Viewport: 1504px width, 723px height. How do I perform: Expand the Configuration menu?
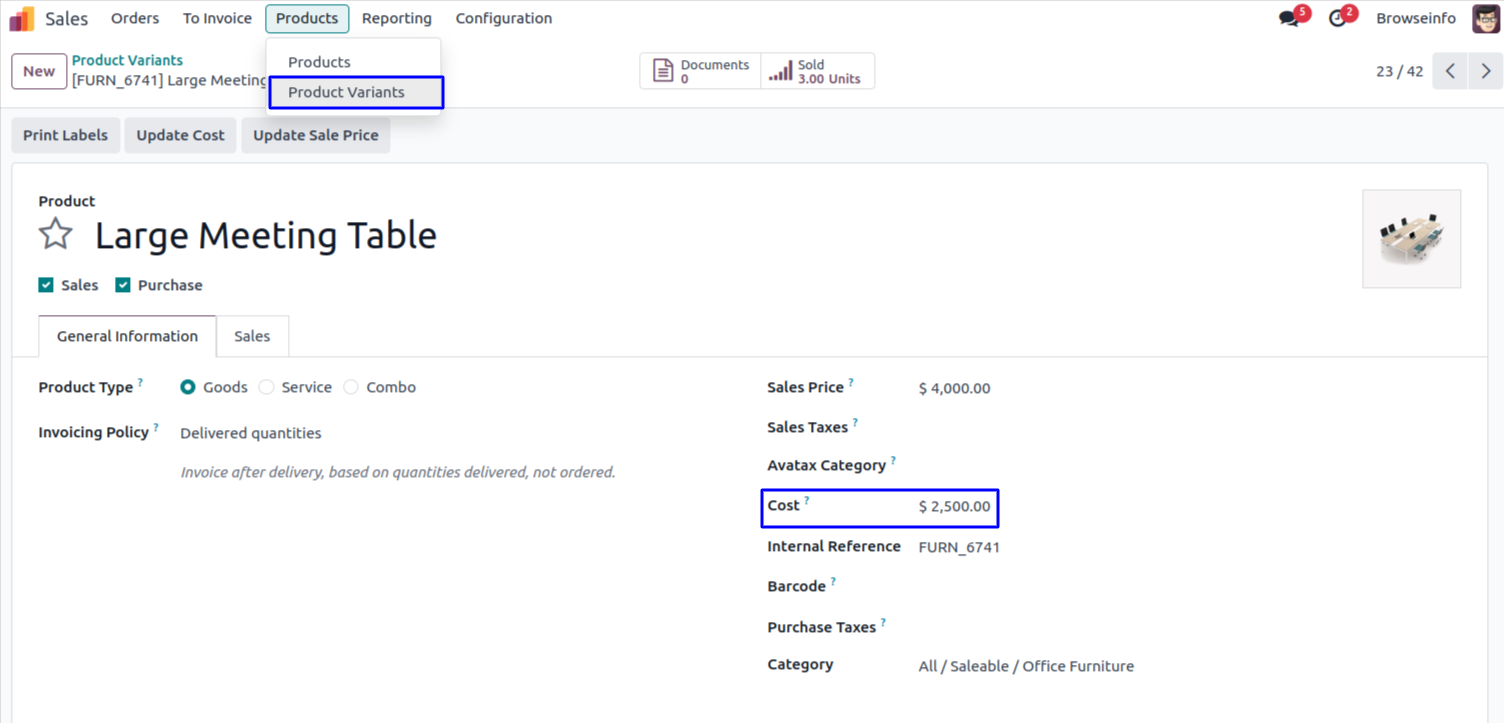(x=503, y=19)
